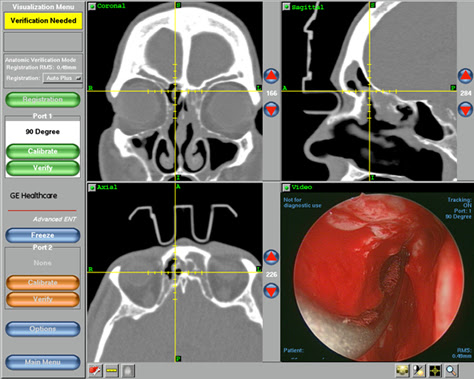Screen dimensions: 474x379
Task: Click the Not for diagnostic use text
Action: pyautogui.click(x=302, y=203)
